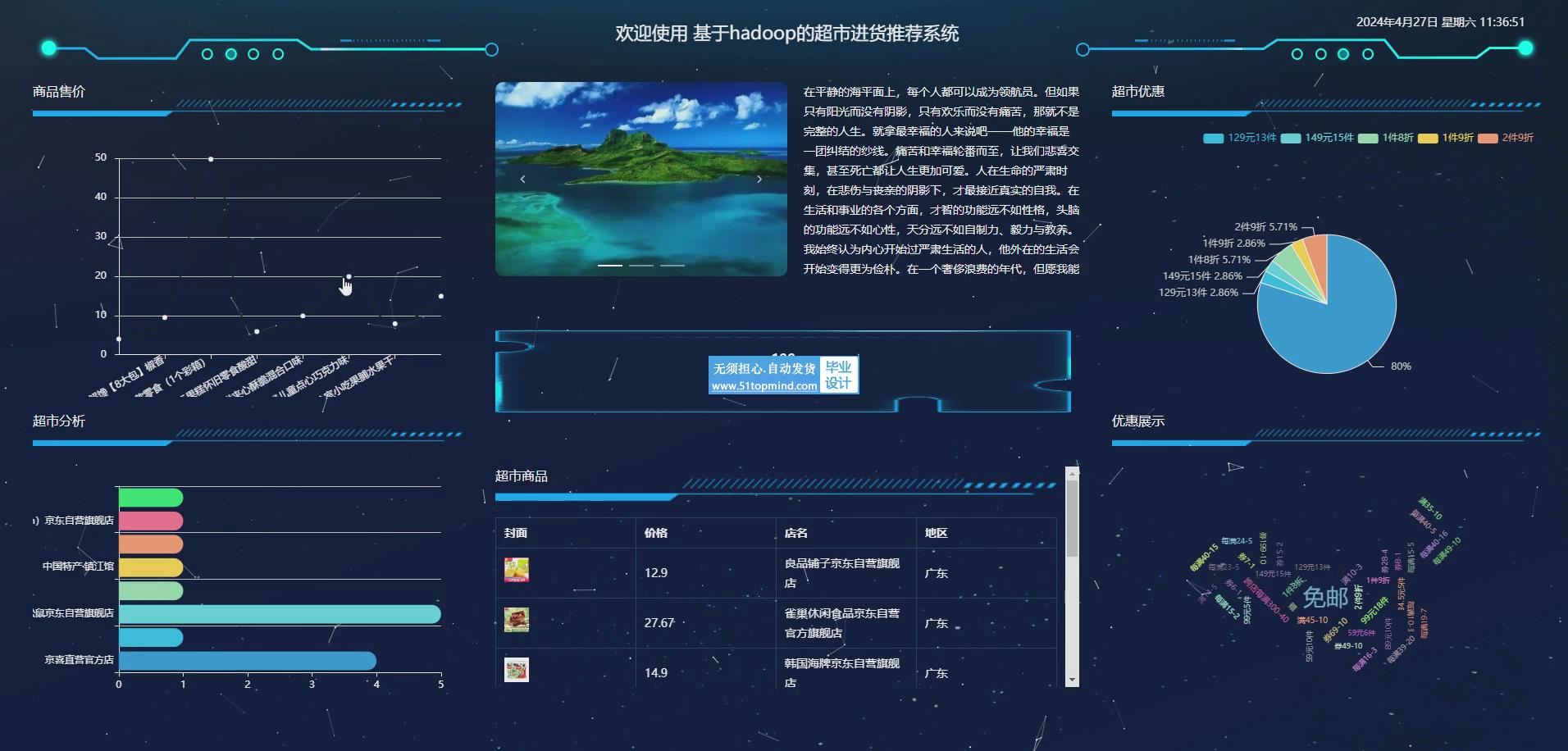Click the 超市分析 panel title
This screenshot has width=1568, height=751.
pyautogui.click(x=59, y=421)
